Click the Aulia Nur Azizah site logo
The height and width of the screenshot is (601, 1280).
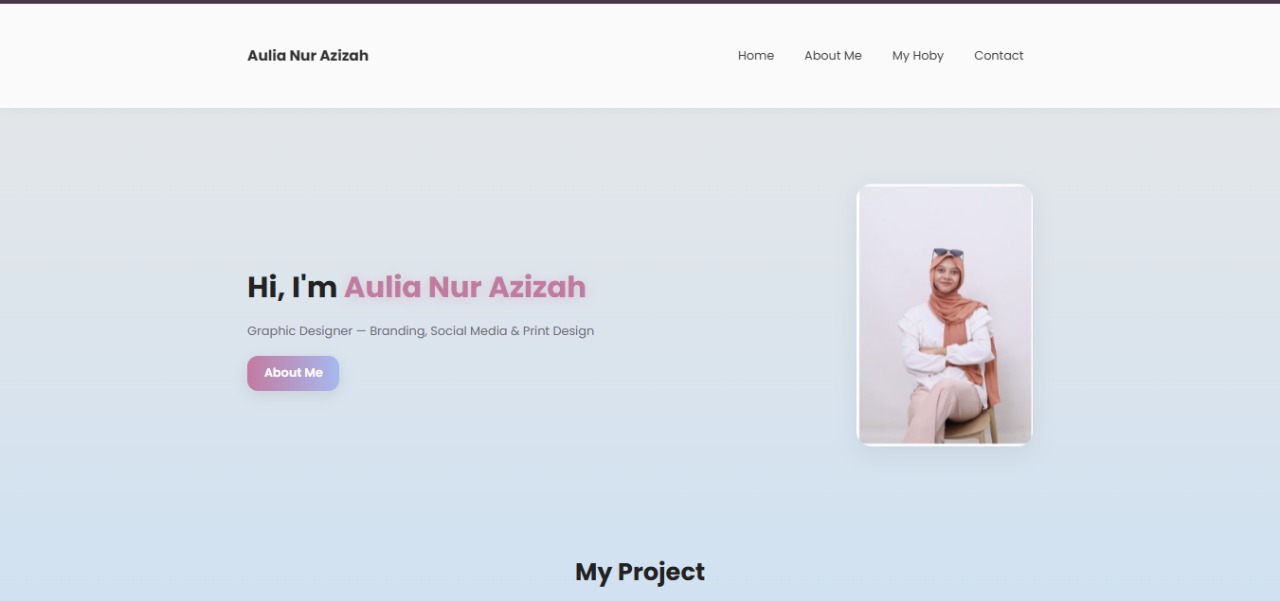(x=308, y=56)
